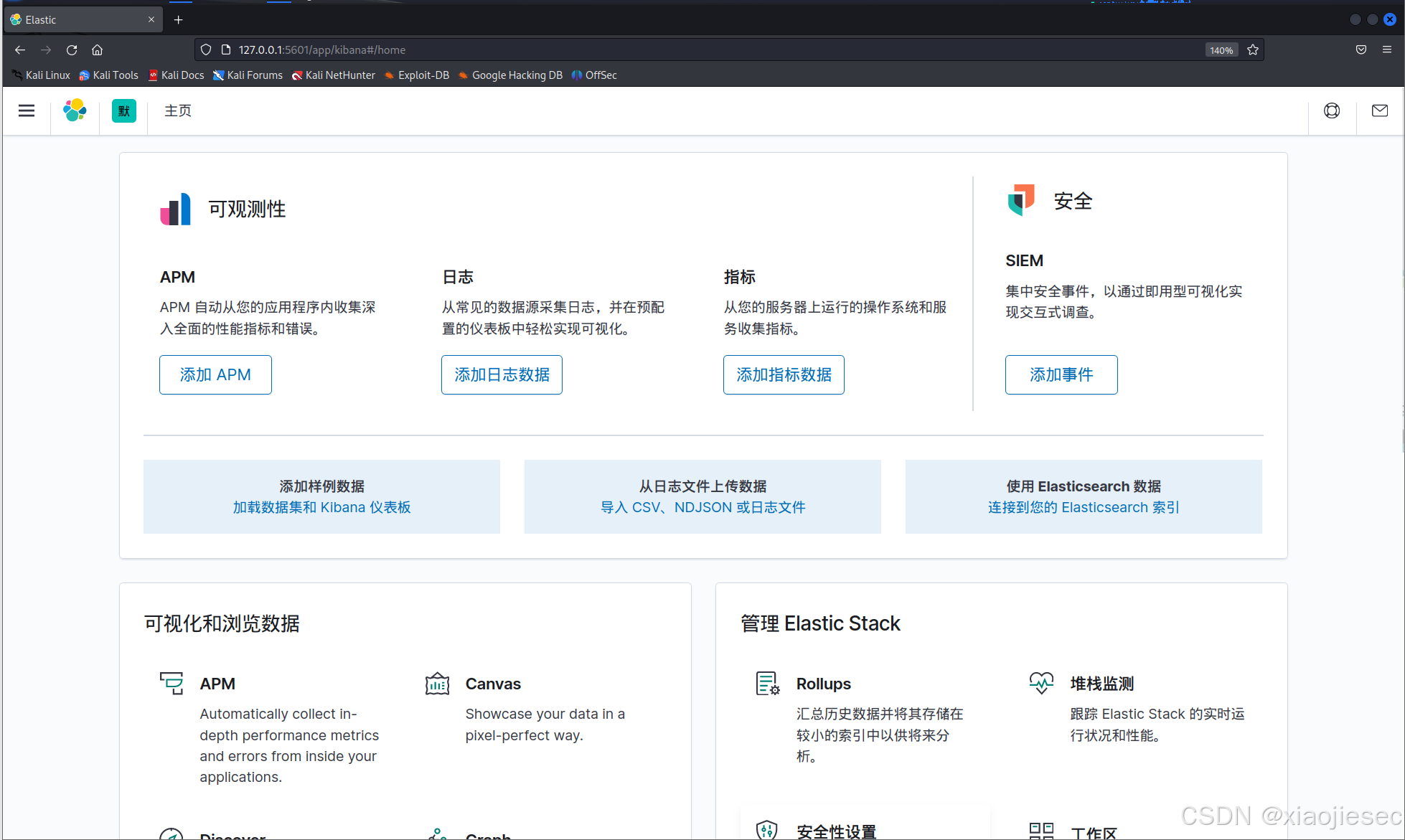
Task: Open Kali Docs bookmark
Action: pos(176,75)
